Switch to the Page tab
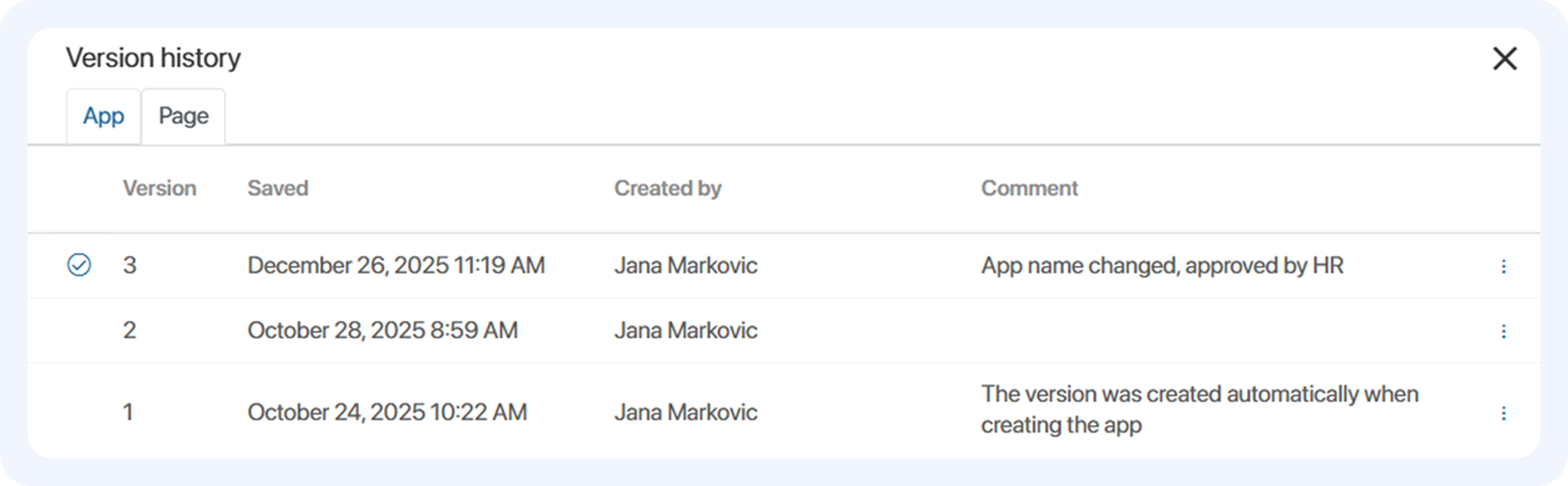 (184, 116)
